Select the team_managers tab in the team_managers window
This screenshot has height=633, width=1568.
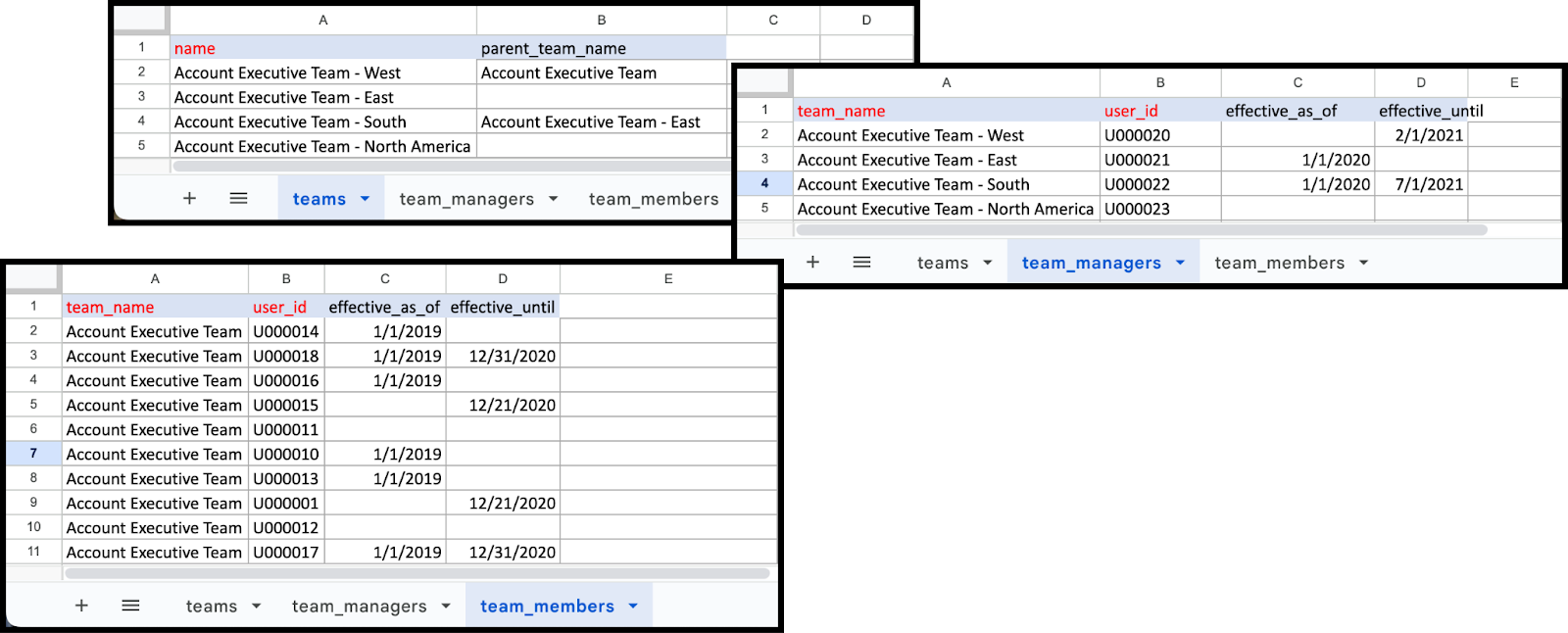point(1092,263)
